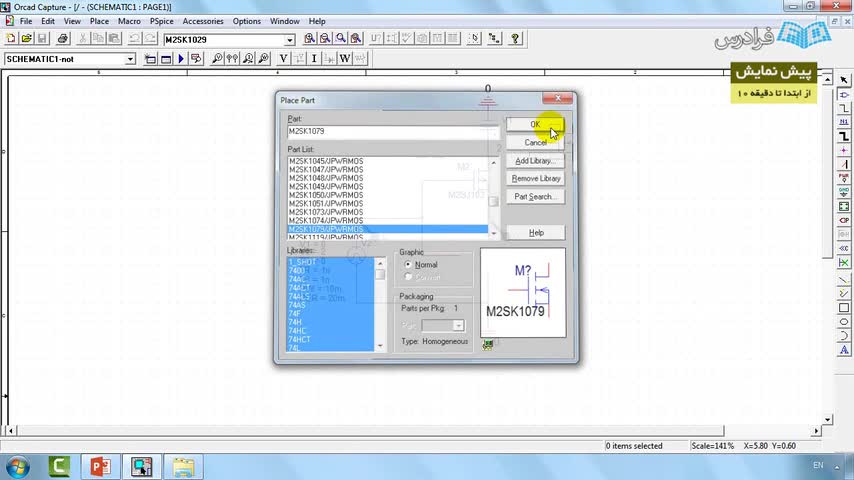Confirm Place Part with OK
854x480 pixels.
pyautogui.click(x=535, y=124)
